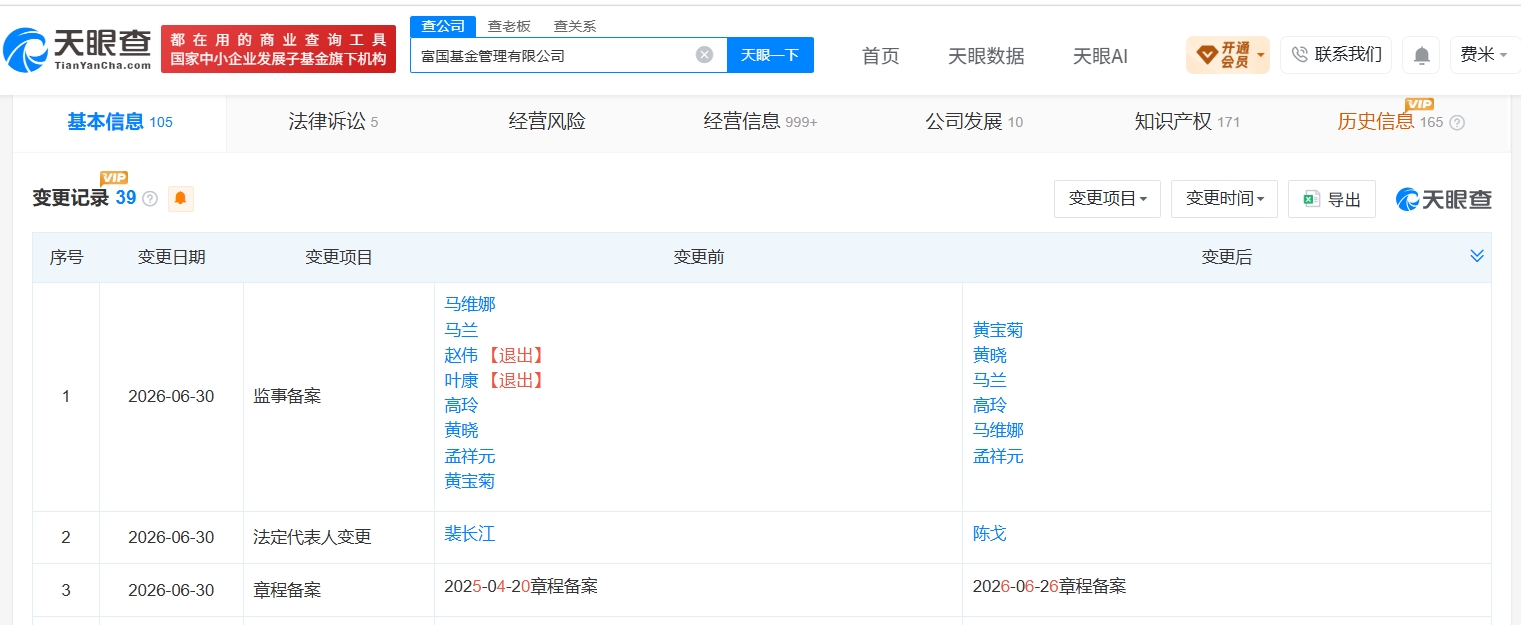Screen dimensions: 1521x625
Task: Click the 2026-06-26章程备案 text
Action: (x=1049, y=586)
